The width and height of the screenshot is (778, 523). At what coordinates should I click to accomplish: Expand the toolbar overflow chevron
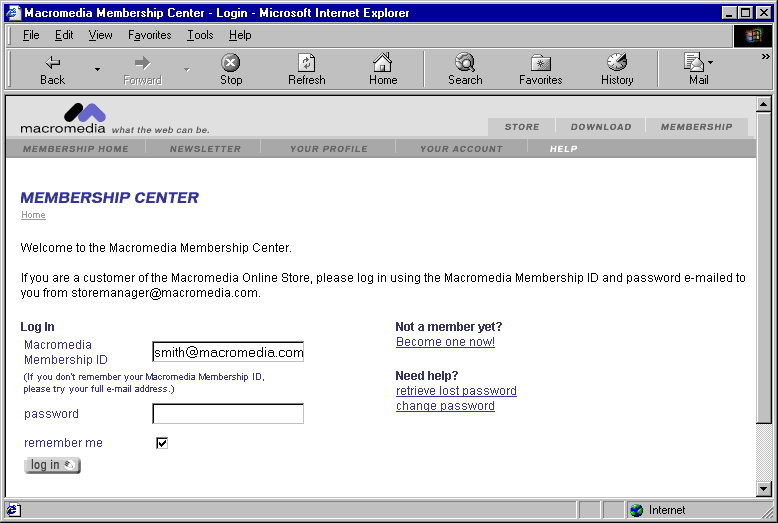tap(766, 57)
